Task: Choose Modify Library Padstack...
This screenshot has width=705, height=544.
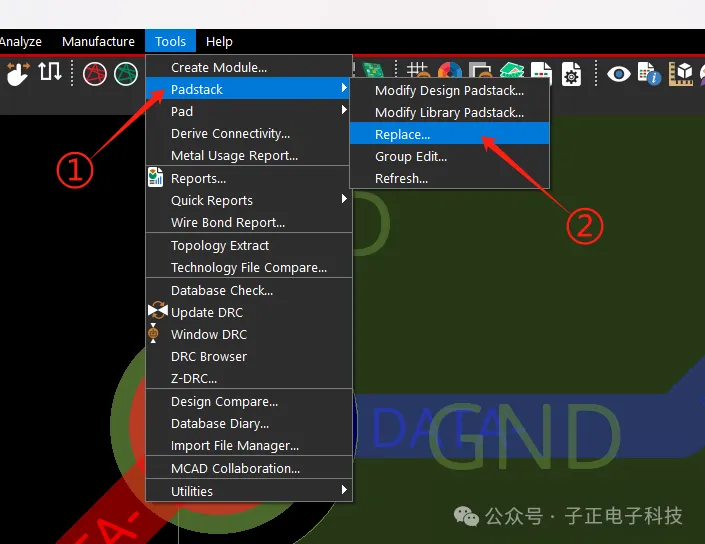Action: click(450, 112)
